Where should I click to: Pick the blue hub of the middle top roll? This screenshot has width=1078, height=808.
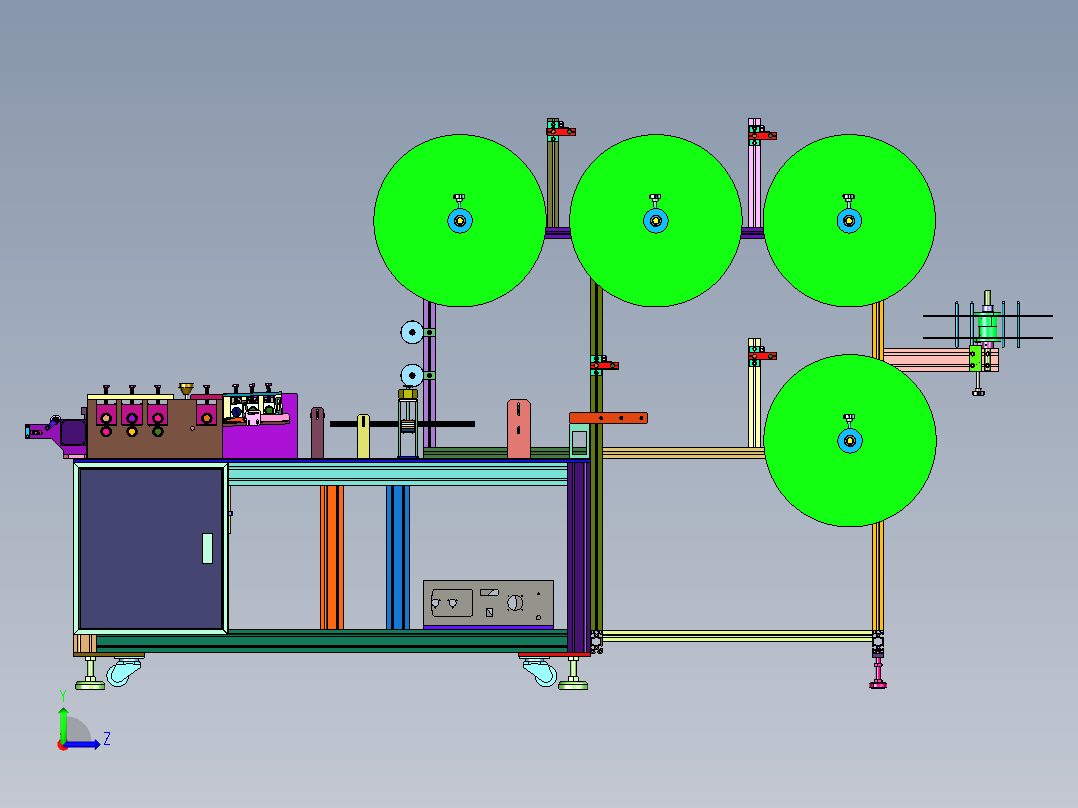pos(656,221)
